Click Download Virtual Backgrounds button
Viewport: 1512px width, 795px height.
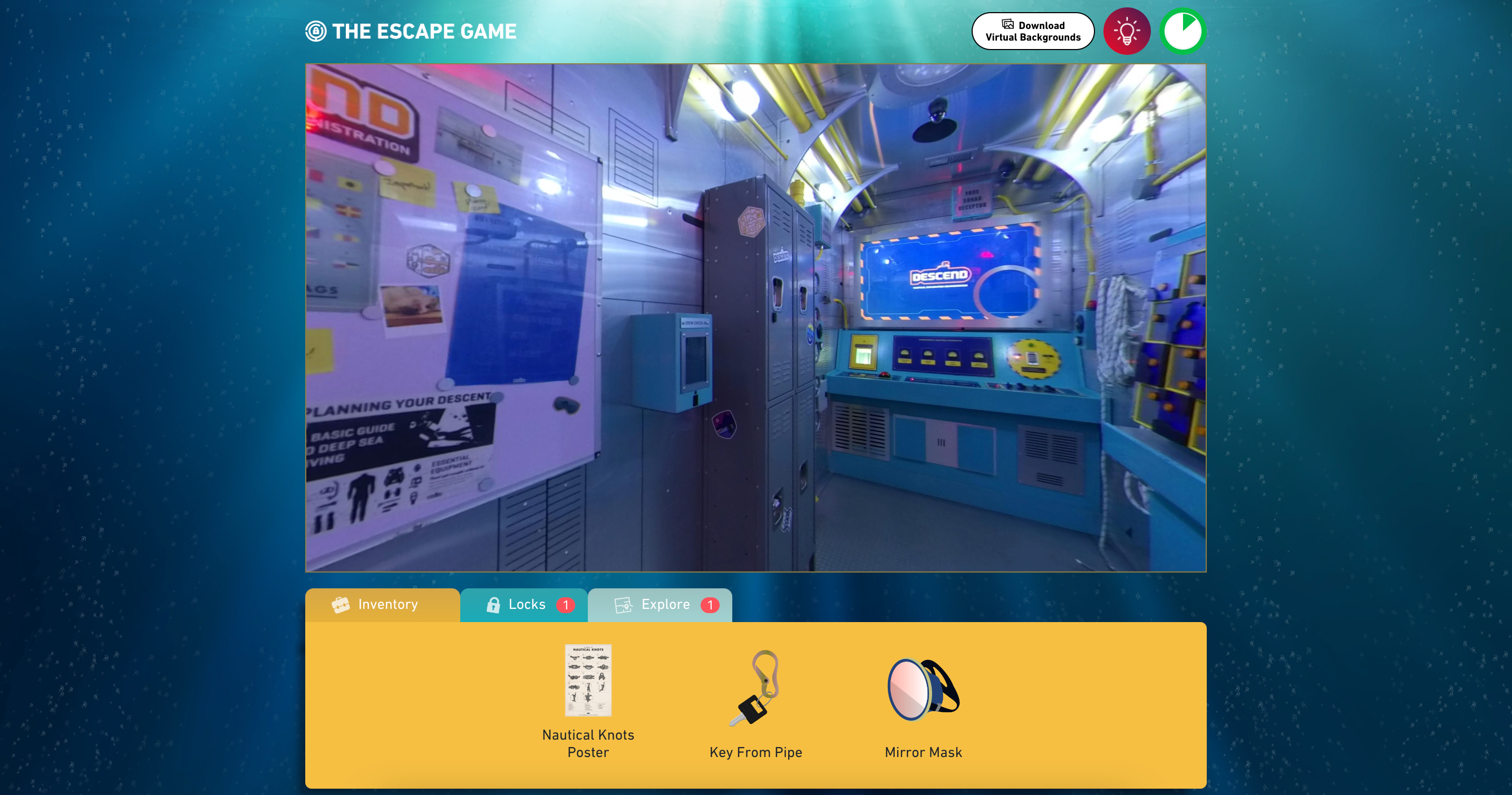coord(1032,31)
